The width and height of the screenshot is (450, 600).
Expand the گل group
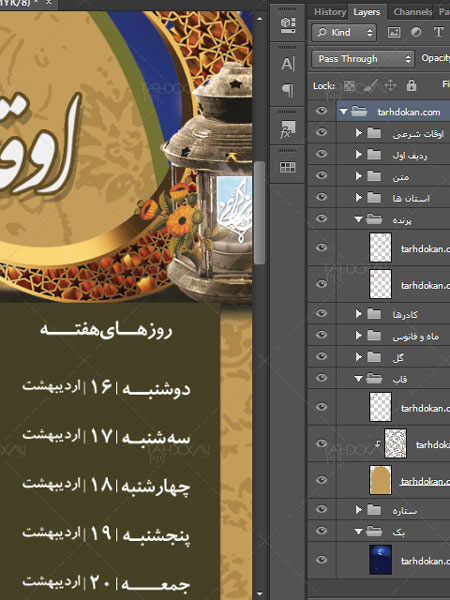359,357
